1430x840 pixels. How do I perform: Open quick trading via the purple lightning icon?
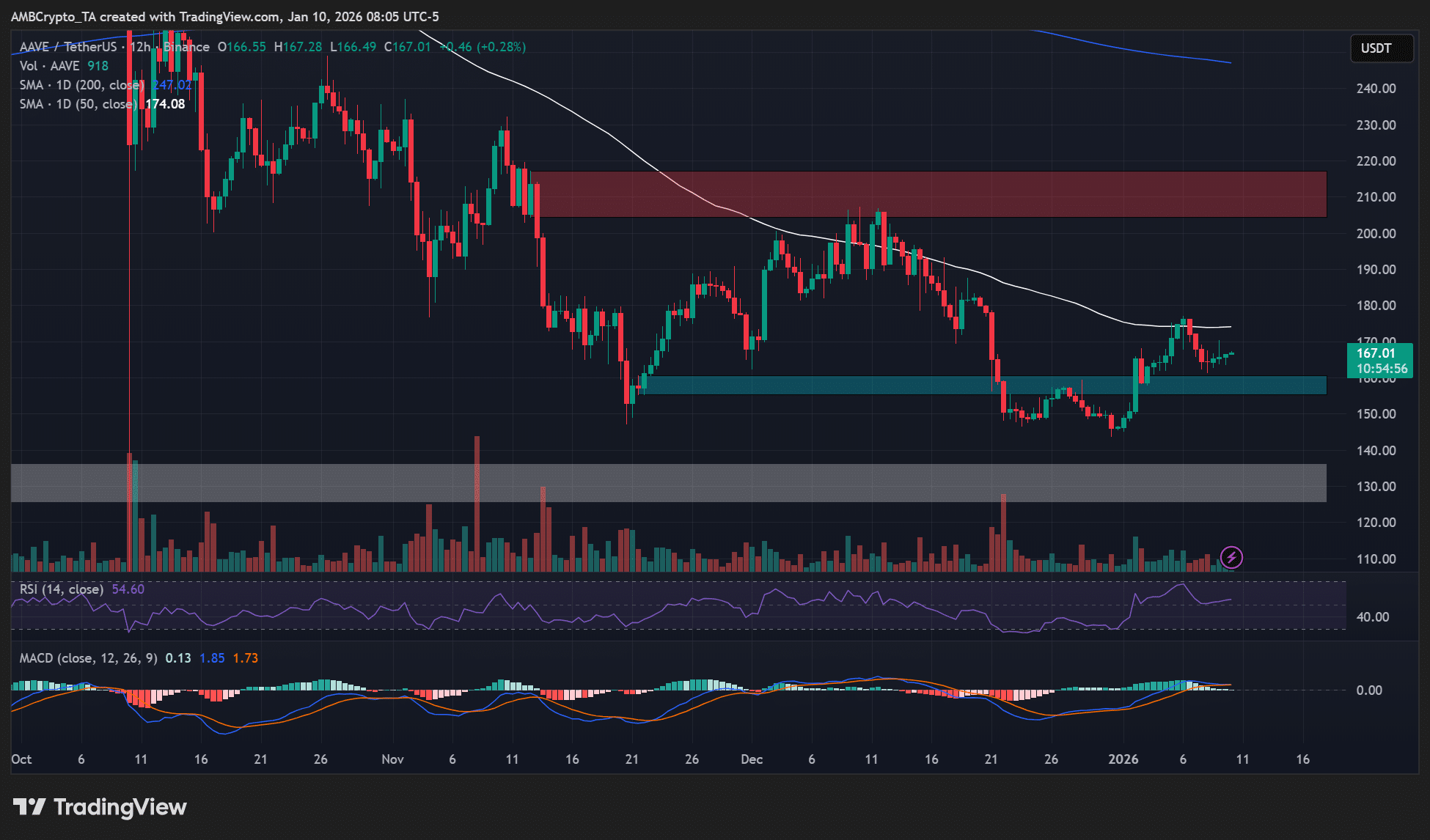(1232, 558)
